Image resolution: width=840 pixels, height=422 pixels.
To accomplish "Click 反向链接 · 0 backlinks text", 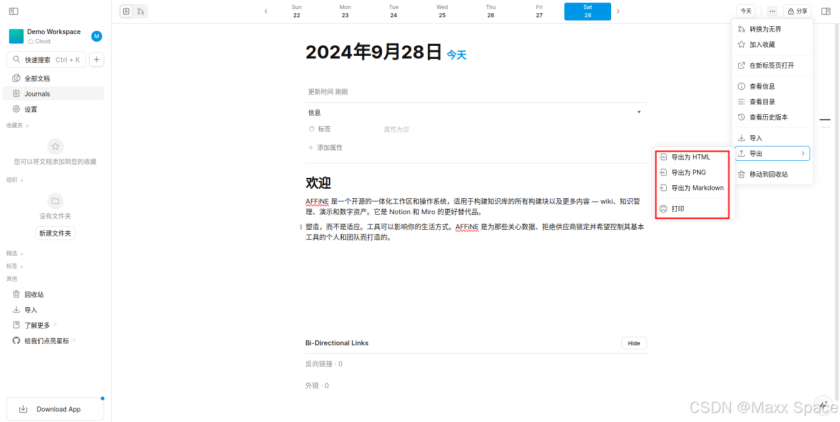I will [x=324, y=364].
